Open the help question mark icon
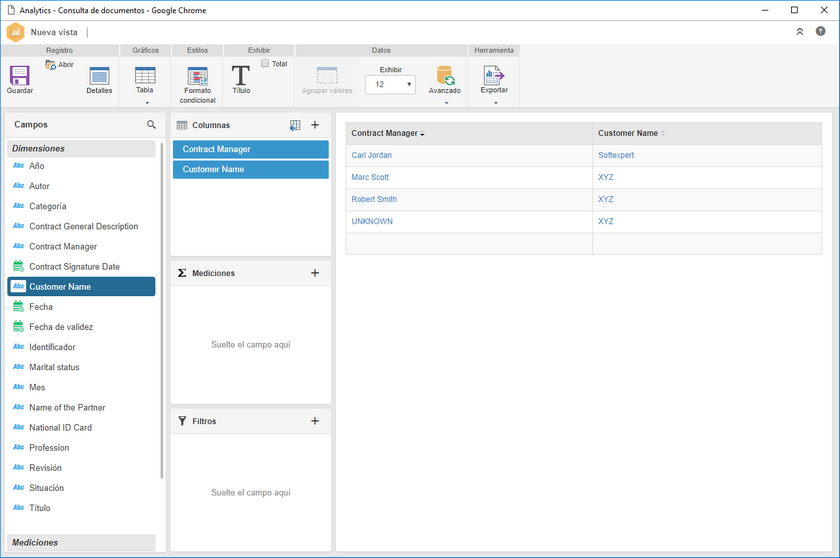840x558 pixels. (x=820, y=31)
